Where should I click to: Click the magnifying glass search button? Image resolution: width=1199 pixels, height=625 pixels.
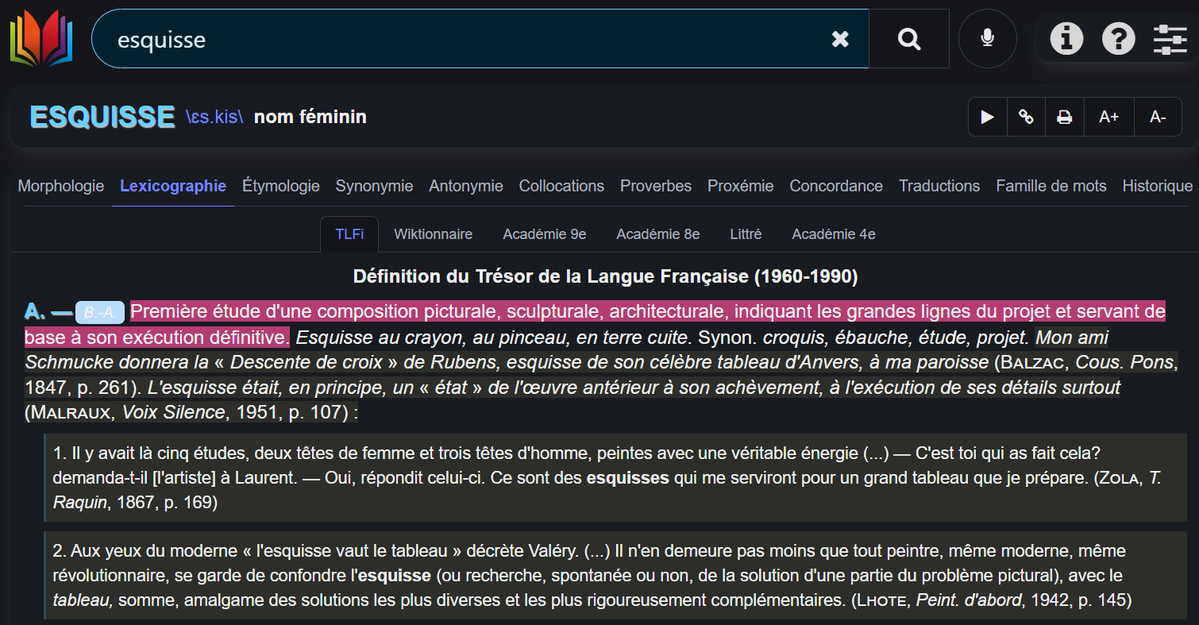(x=908, y=39)
